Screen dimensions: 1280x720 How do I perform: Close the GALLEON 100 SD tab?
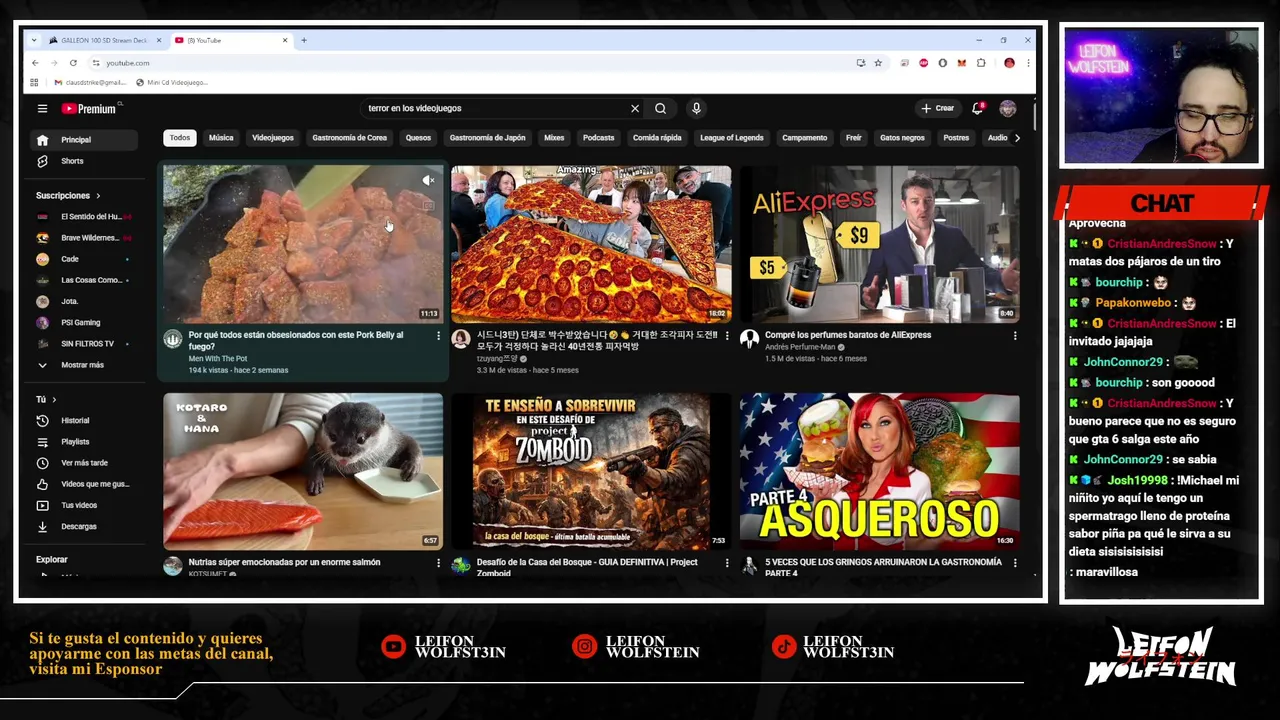(x=158, y=40)
